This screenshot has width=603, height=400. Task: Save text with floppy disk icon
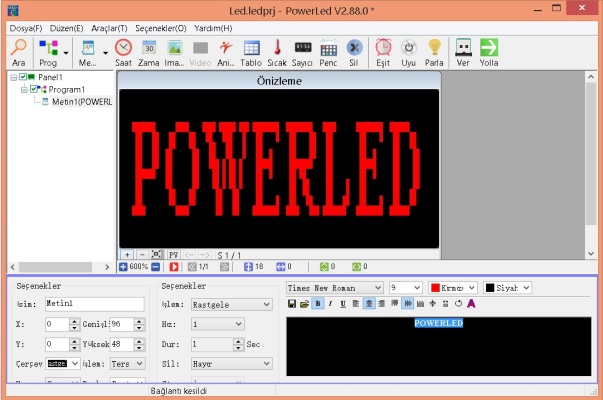pos(292,304)
